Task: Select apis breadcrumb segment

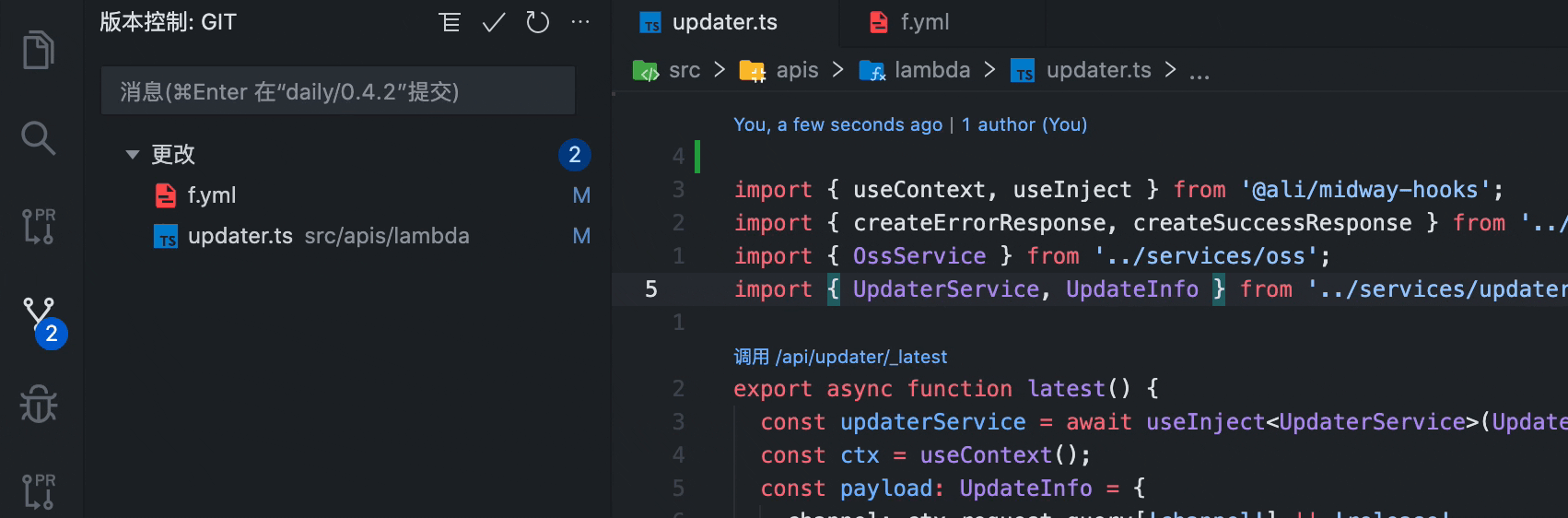Action: click(x=798, y=70)
